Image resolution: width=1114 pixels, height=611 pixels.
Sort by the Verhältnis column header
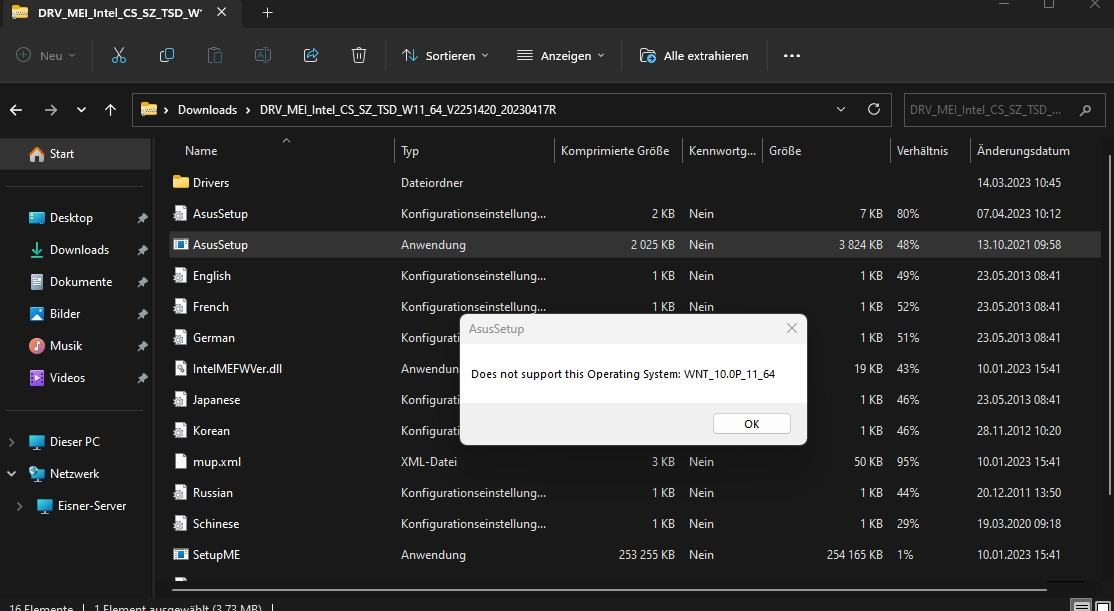click(x=922, y=151)
